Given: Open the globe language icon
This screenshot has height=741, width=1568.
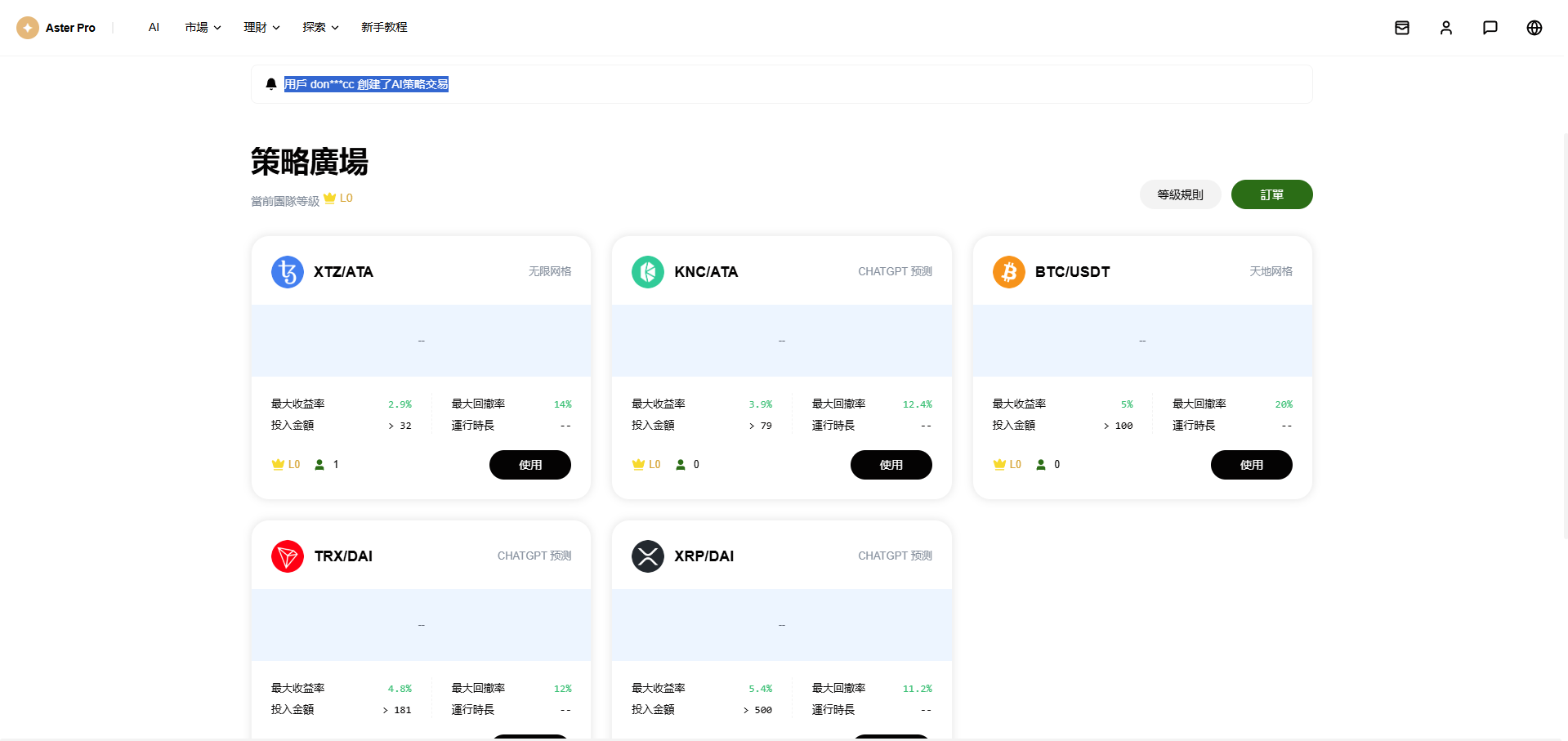Looking at the screenshot, I should tap(1534, 28).
